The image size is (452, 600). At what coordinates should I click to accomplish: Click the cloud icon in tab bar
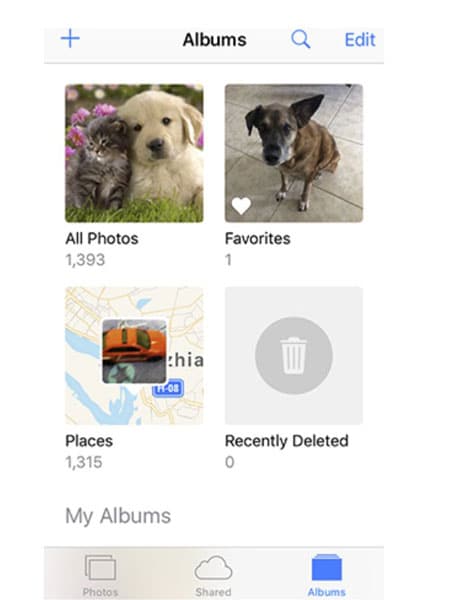point(213,568)
